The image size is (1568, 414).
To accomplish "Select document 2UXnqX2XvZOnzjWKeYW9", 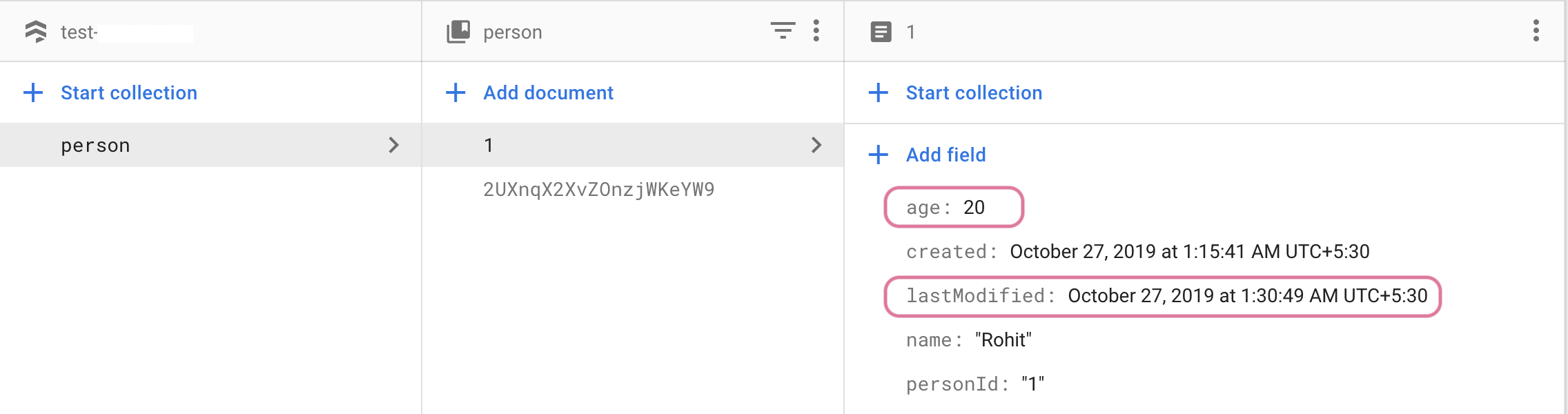I will [x=598, y=190].
